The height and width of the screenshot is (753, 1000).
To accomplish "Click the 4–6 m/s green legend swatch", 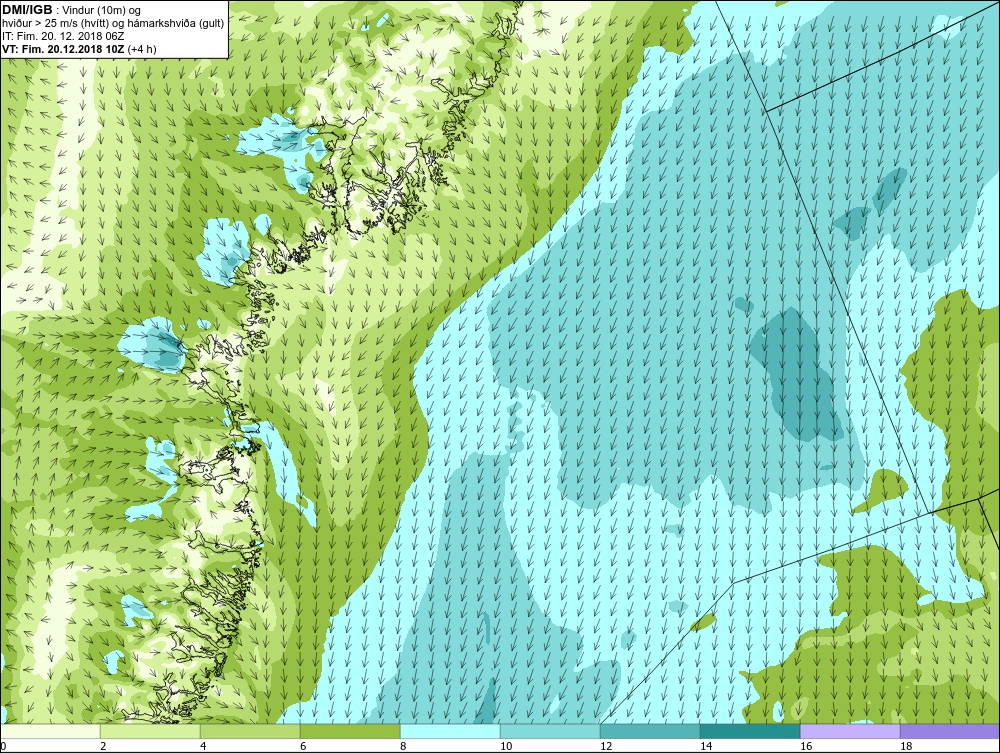I will tap(250, 731).
